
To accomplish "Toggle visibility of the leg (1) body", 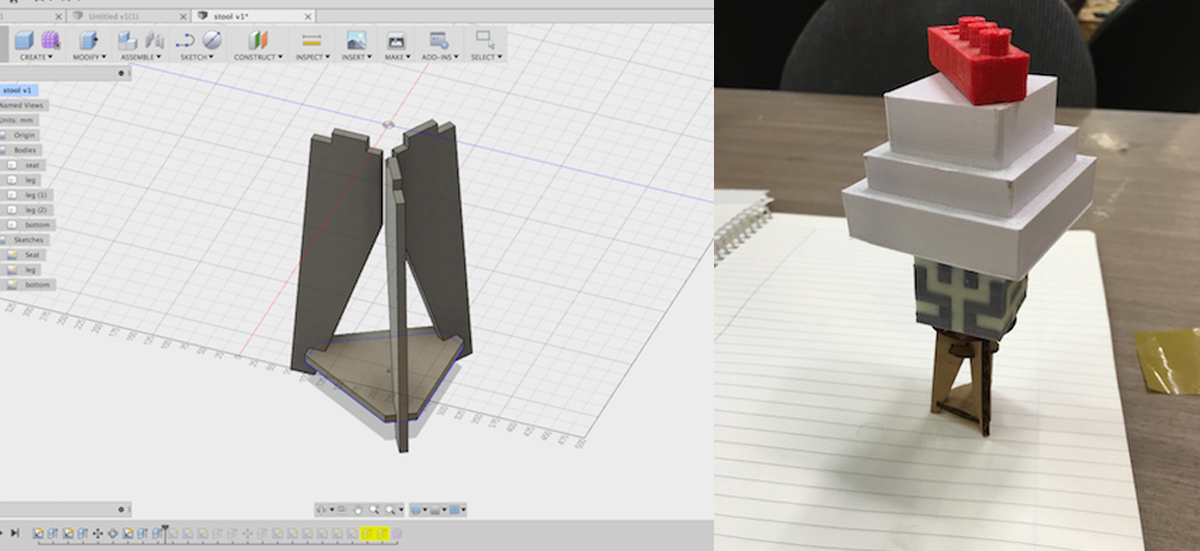I will pos(12,195).
